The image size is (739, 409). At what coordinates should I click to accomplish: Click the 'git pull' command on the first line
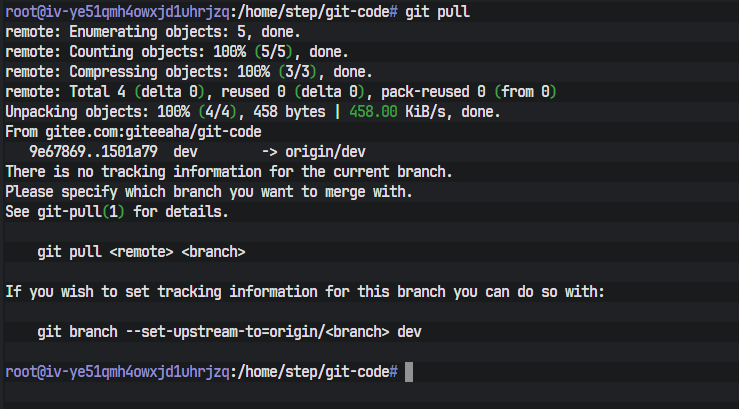point(437,12)
